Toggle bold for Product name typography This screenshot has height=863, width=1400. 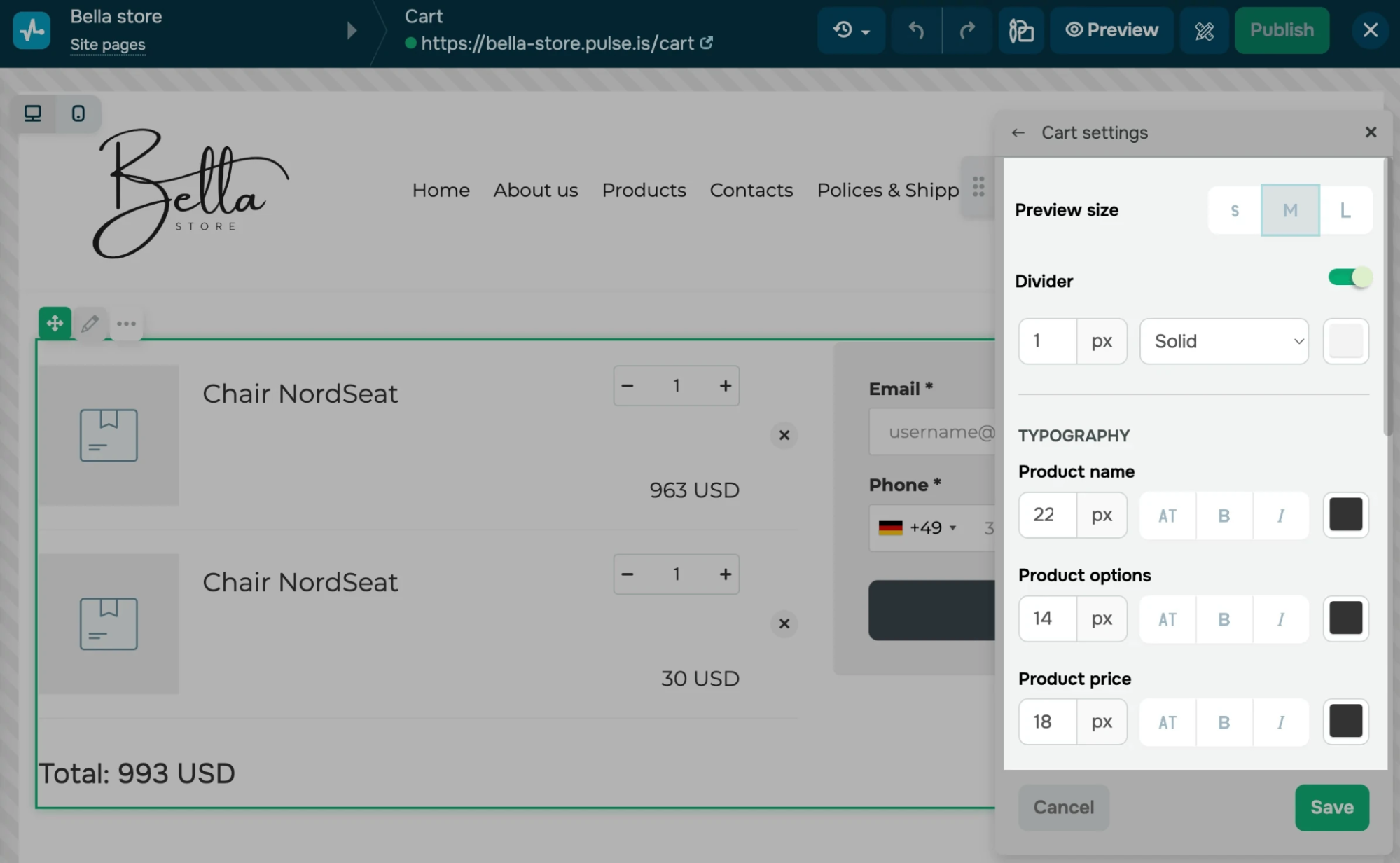click(1223, 515)
